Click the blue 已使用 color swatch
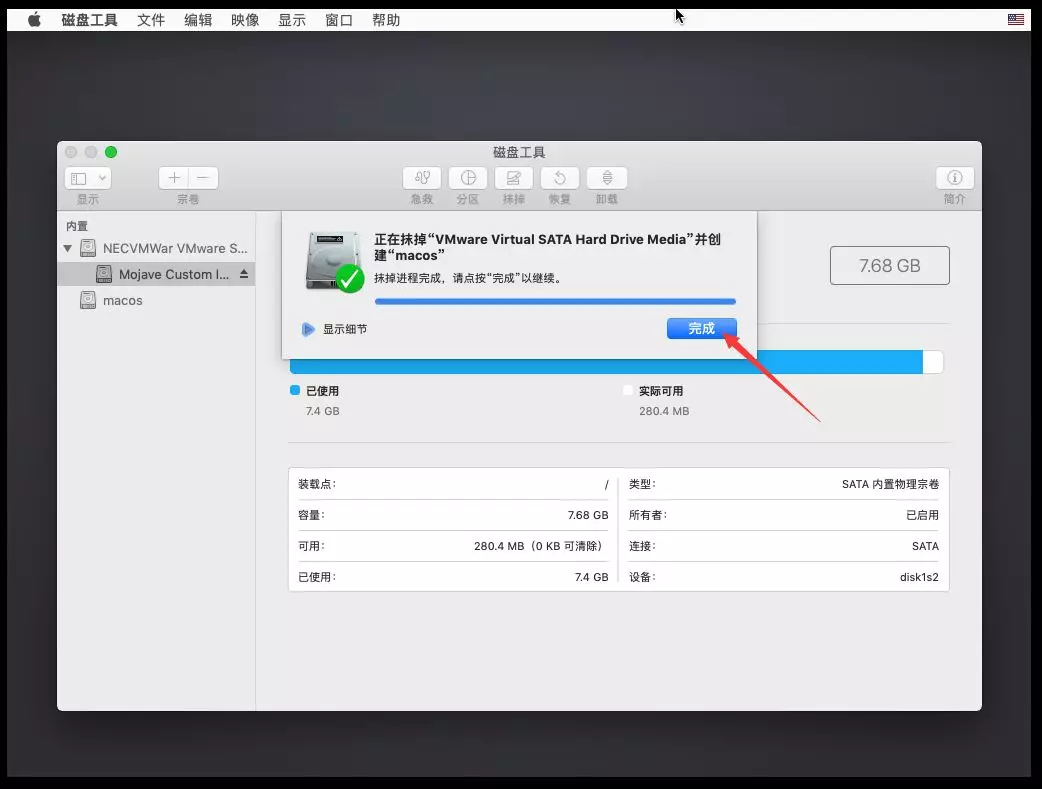The width and height of the screenshot is (1042, 789). (295, 390)
